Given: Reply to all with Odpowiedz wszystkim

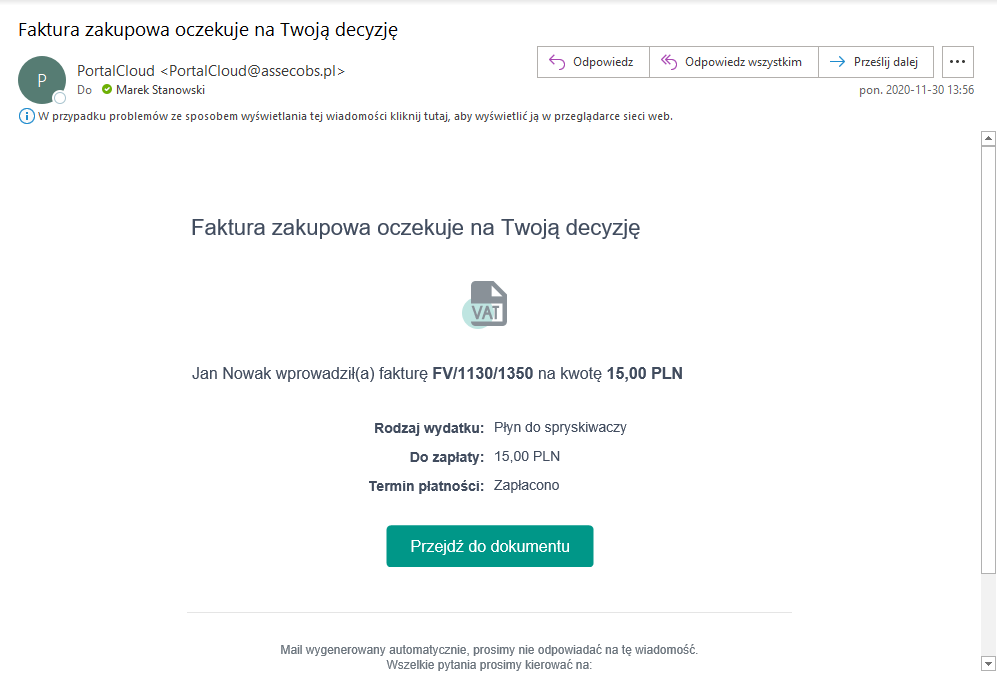Looking at the screenshot, I should (x=733, y=62).
